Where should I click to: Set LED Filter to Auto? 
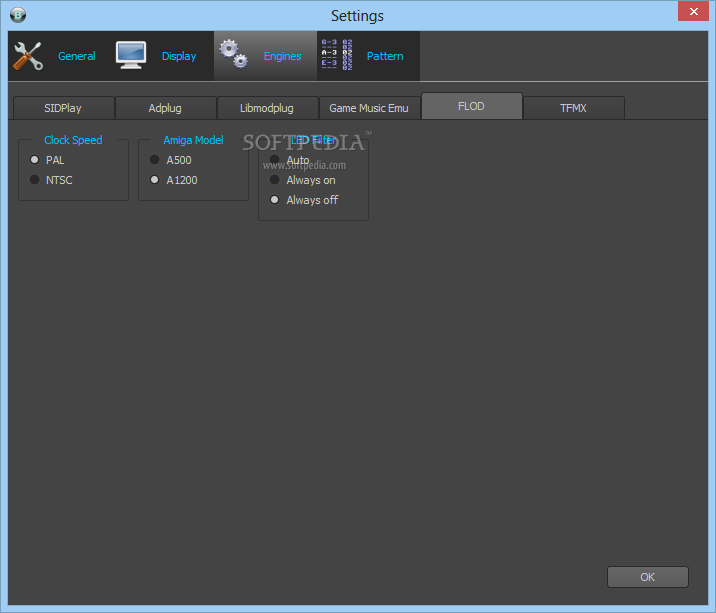click(x=289, y=160)
